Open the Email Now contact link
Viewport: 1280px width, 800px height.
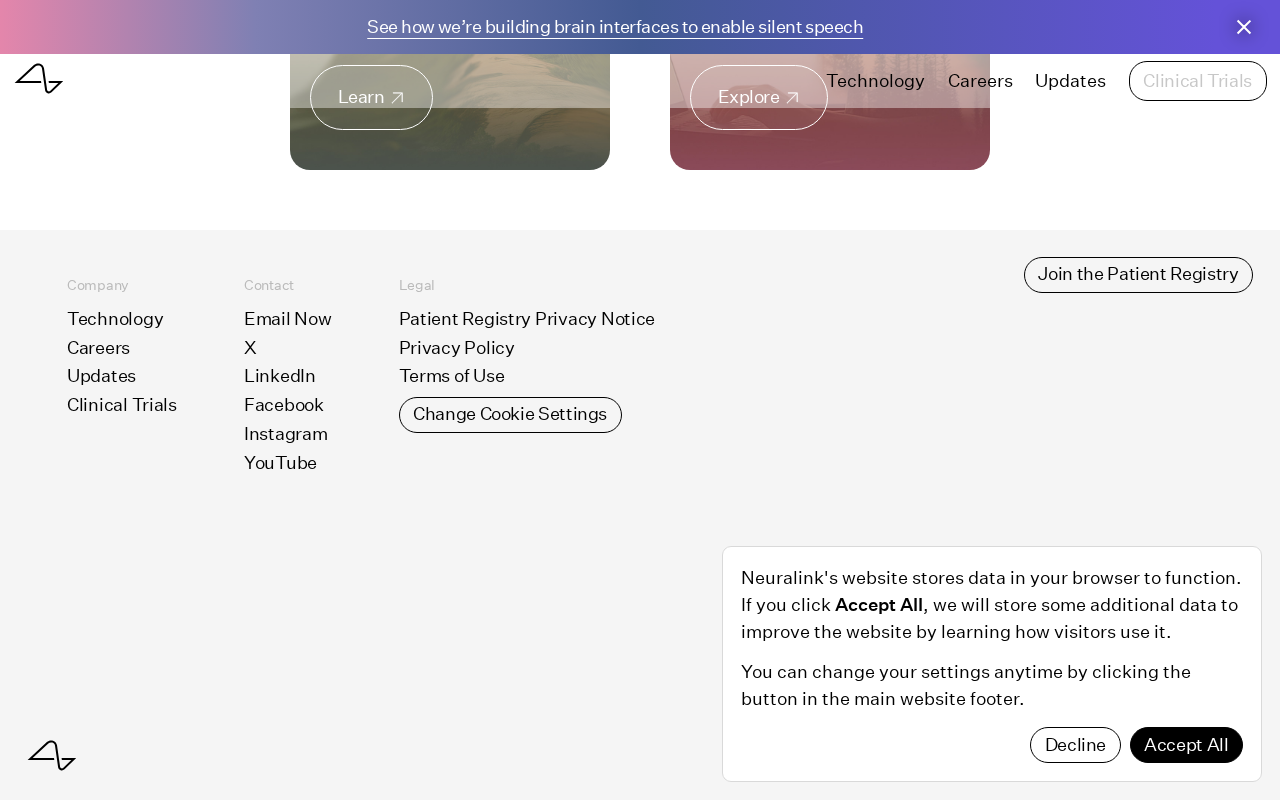click(x=288, y=319)
